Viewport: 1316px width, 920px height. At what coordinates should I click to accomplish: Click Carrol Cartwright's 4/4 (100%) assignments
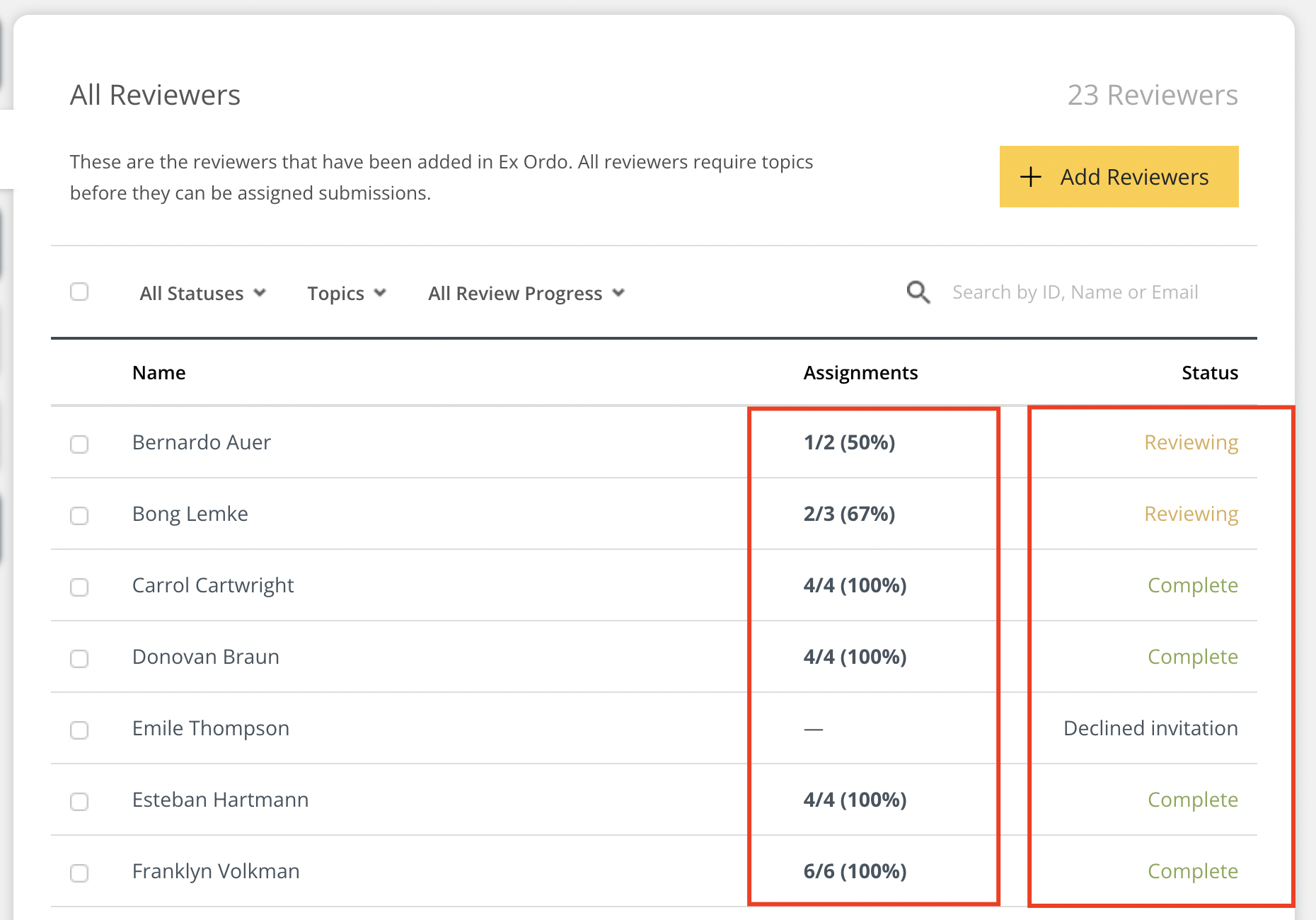[855, 585]
